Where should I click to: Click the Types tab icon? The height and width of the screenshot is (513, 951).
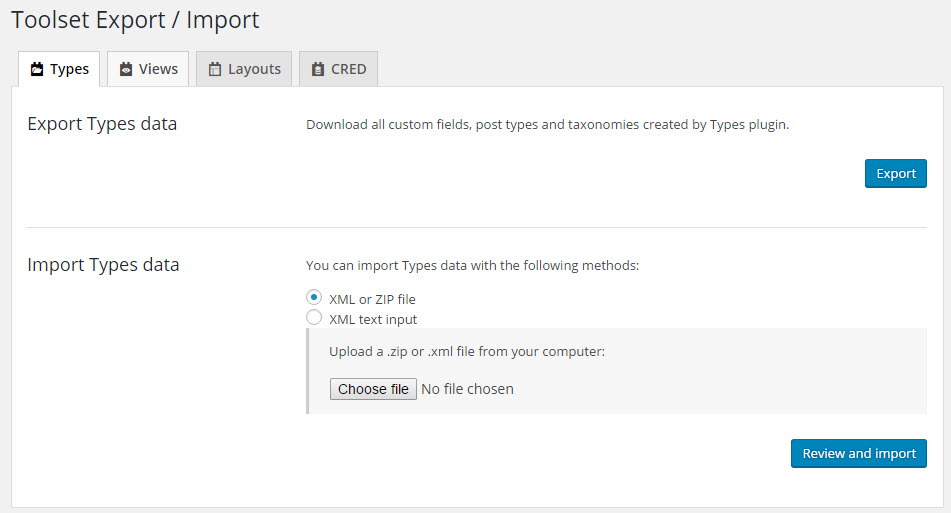[37, 69]
